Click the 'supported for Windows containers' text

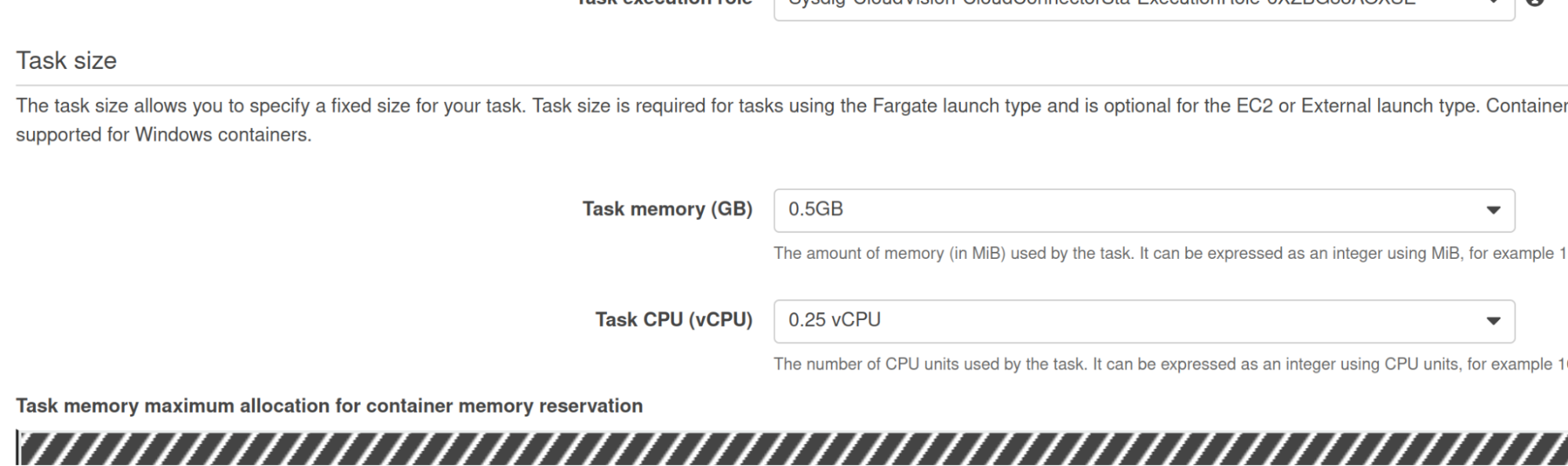point(163,135)
